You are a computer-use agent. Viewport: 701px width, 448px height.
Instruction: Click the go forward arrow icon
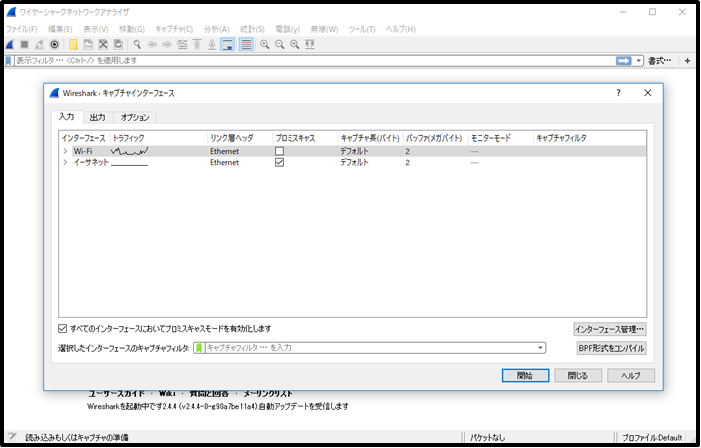[167, 44]
